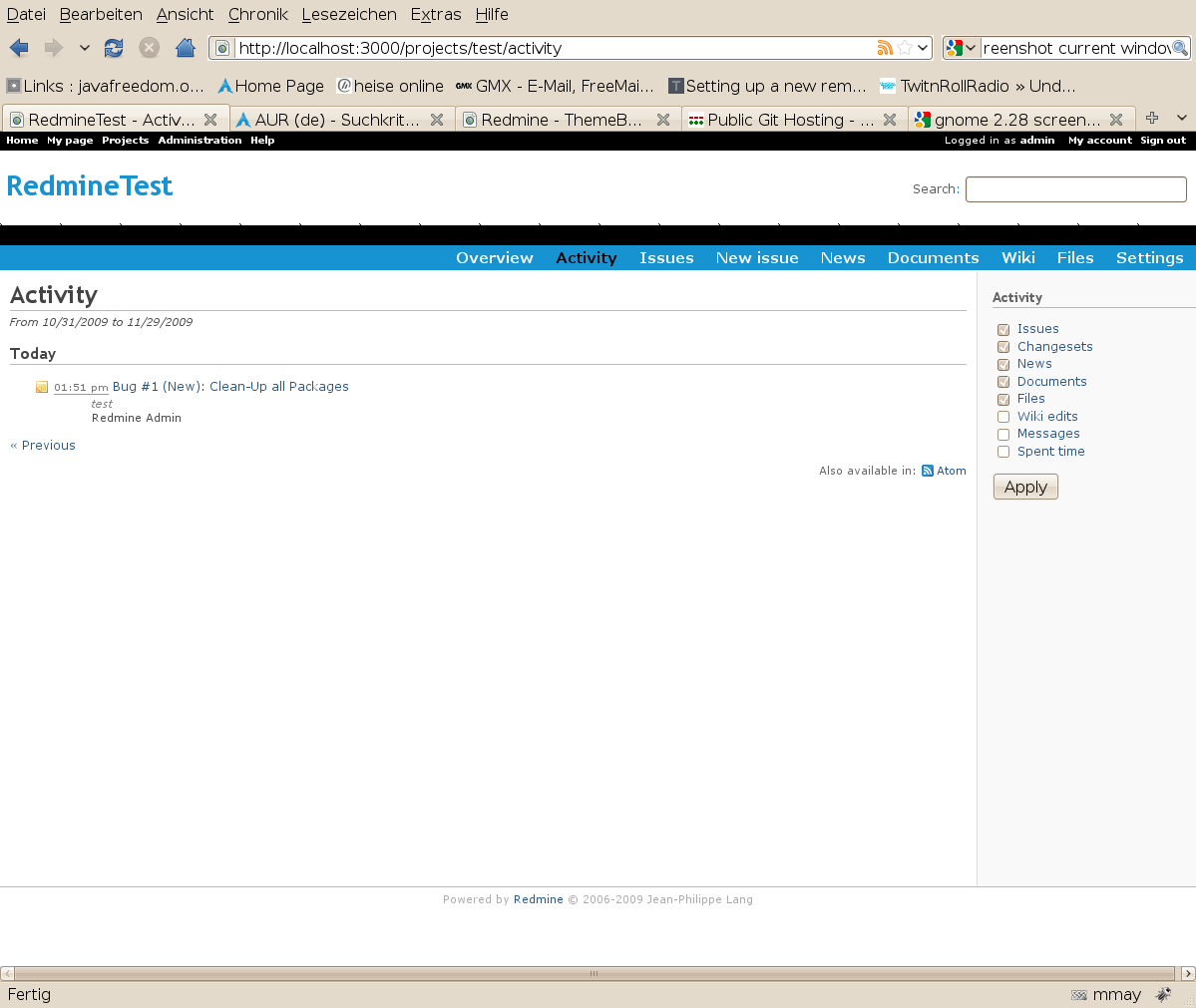1196x1008 pixels.
Task: Open the New issue tab
Action: point(757,257)
